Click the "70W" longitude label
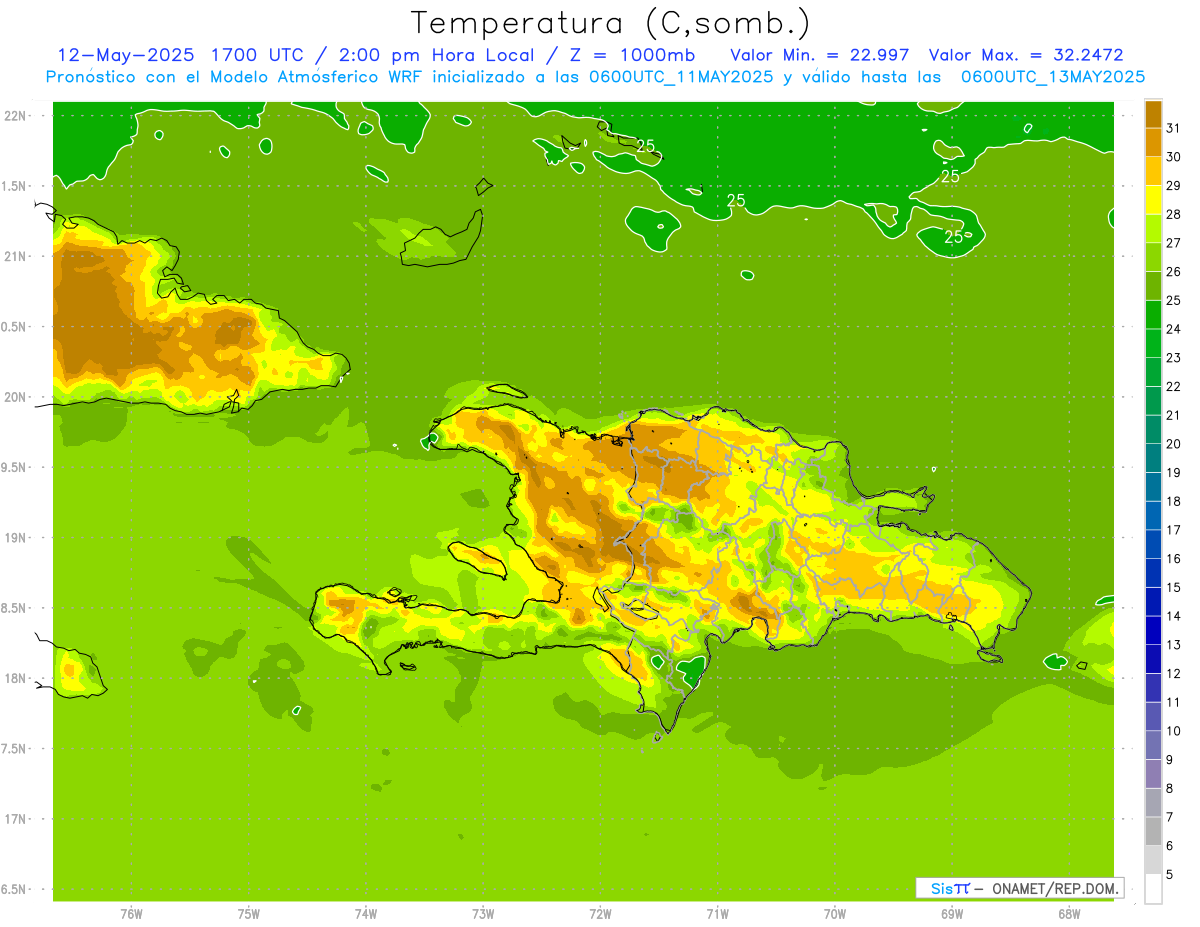 pos(835,913)
